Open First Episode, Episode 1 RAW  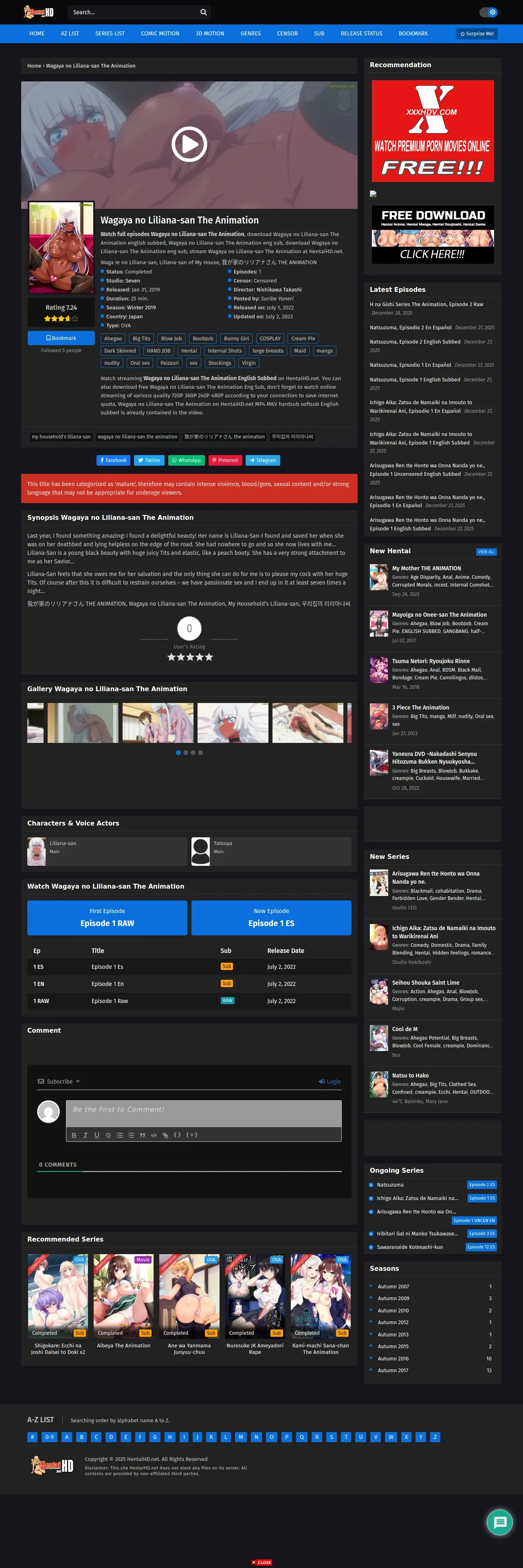[107, 918]
